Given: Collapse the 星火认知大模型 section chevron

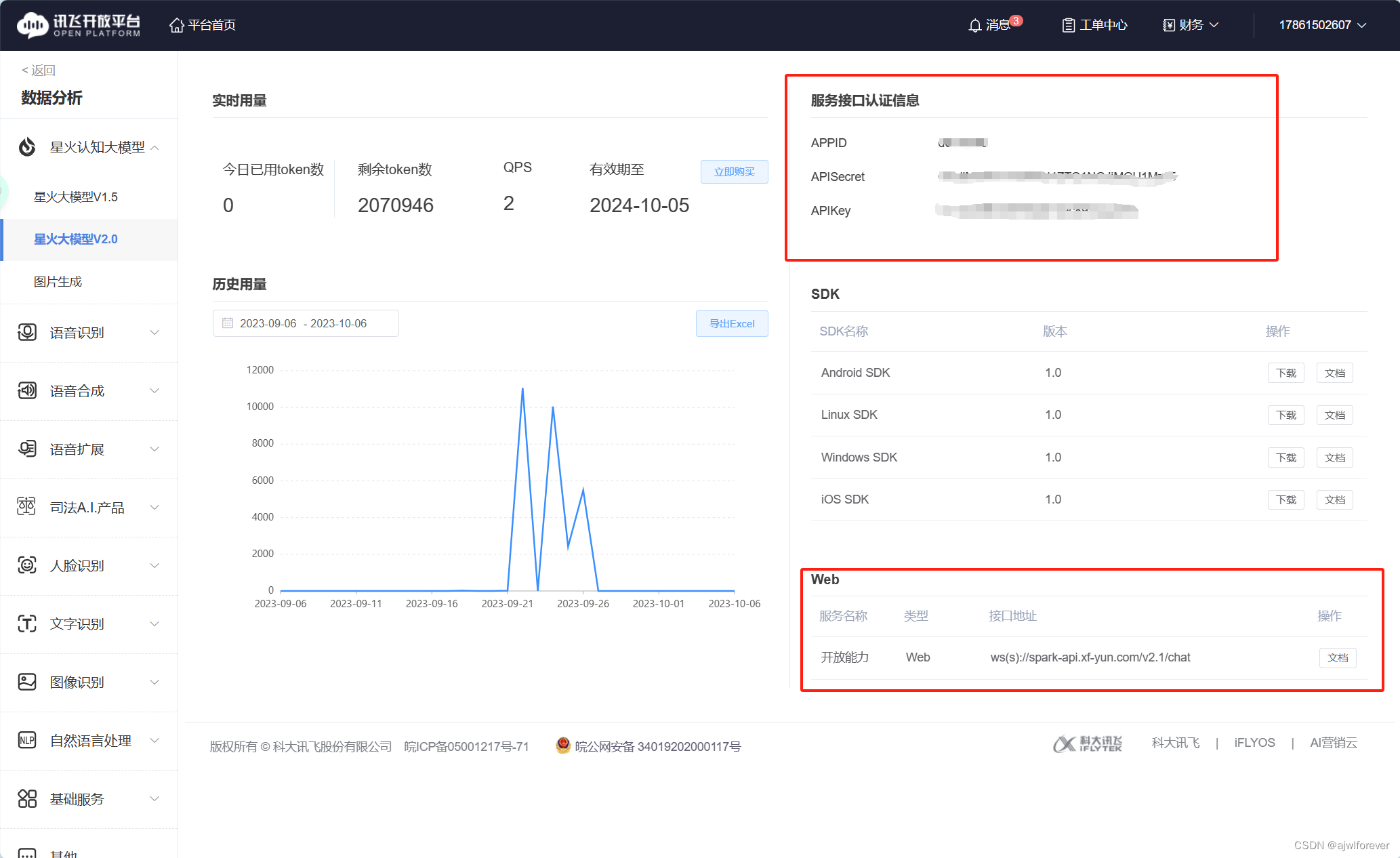Looking at the screenshot, I should click(x=155, y=148).
